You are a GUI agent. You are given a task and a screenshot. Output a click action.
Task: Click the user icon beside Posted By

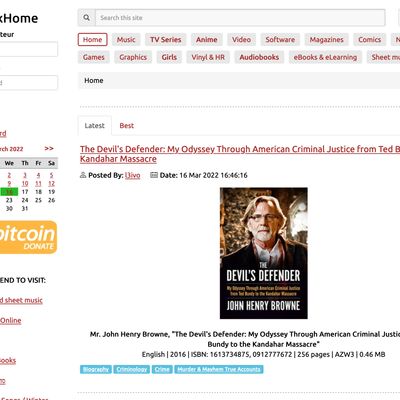pos(83,175)
